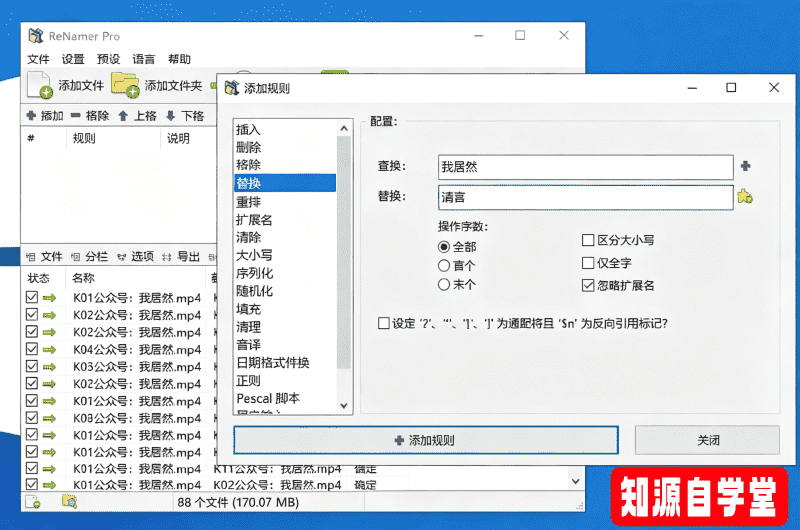
Task: Uncheck the 忽略扩展名 option
Action: pos(588,285)
